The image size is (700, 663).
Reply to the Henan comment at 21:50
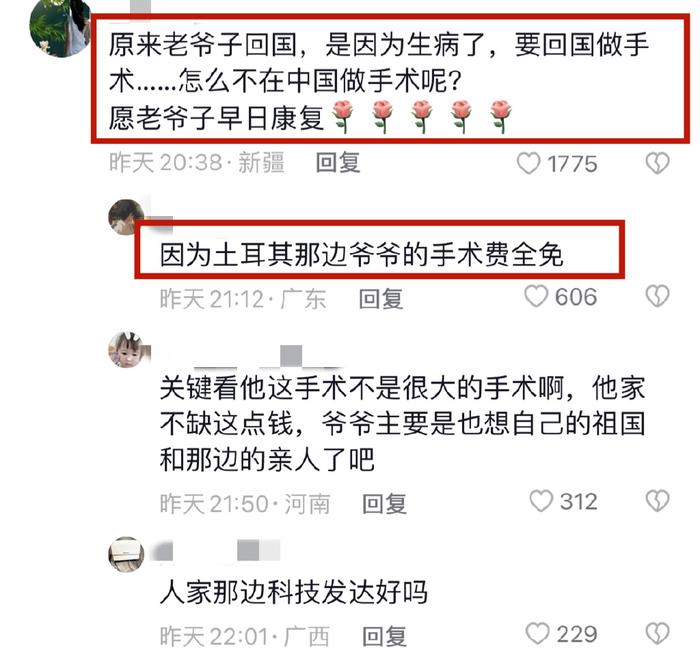[x=384, y=504]
